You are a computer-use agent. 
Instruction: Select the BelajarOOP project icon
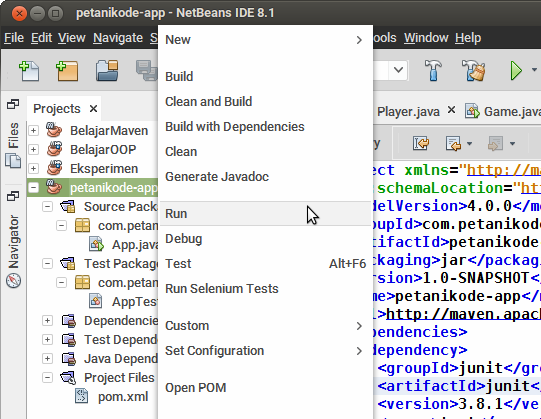tap(54, 149)
